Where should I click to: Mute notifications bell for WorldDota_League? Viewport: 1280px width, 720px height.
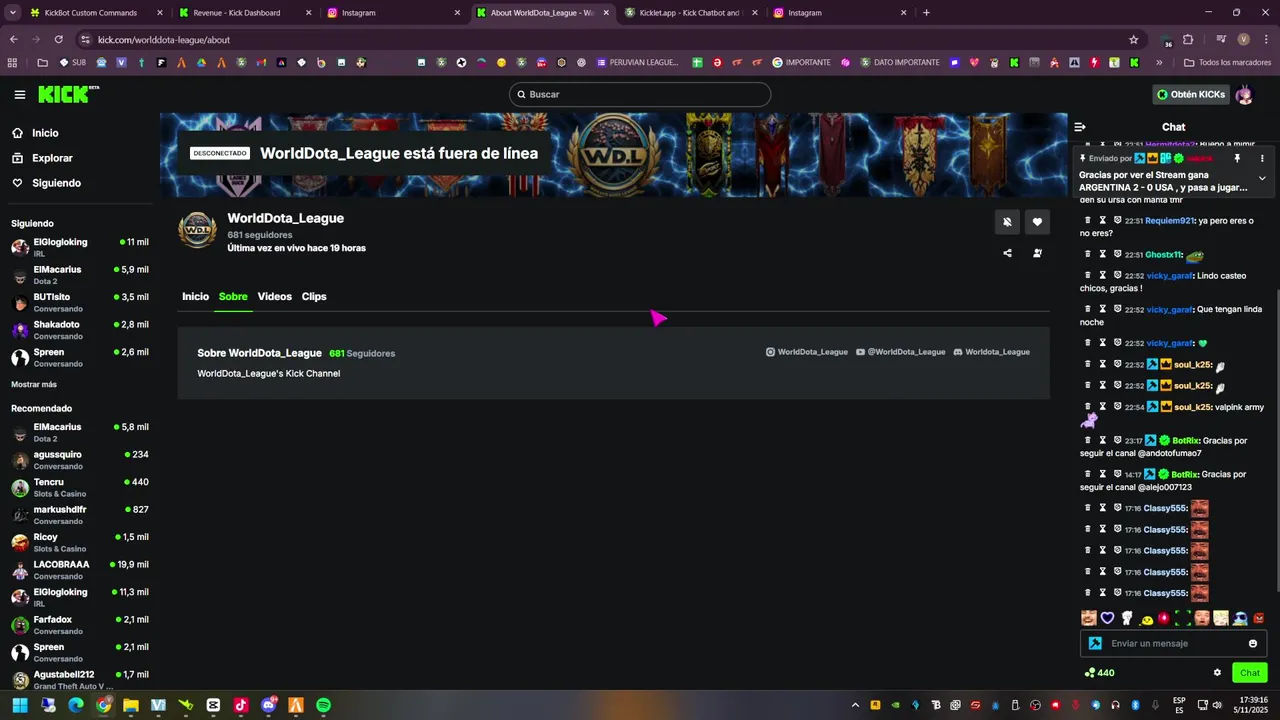(x=1007, y=222)
